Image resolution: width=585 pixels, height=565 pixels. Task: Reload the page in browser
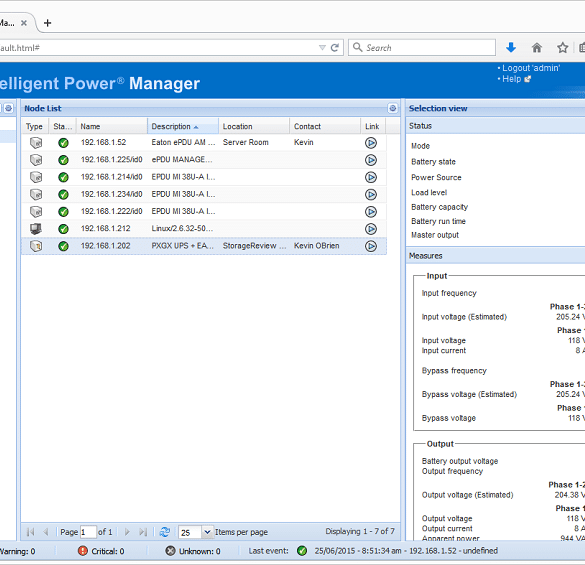click(x=335, y=48)
